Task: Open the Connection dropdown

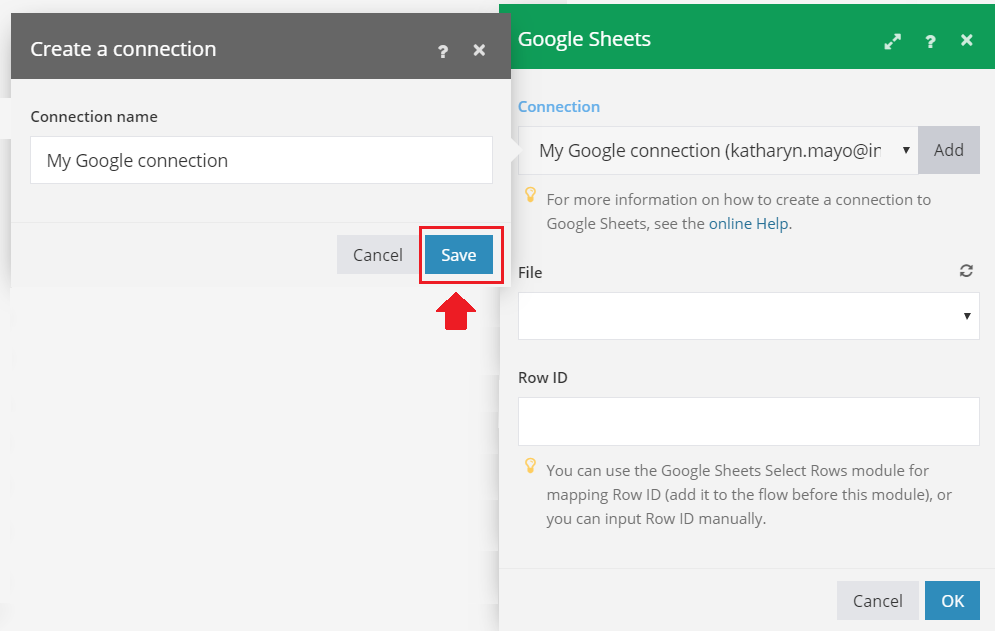Action: (718, 150)
